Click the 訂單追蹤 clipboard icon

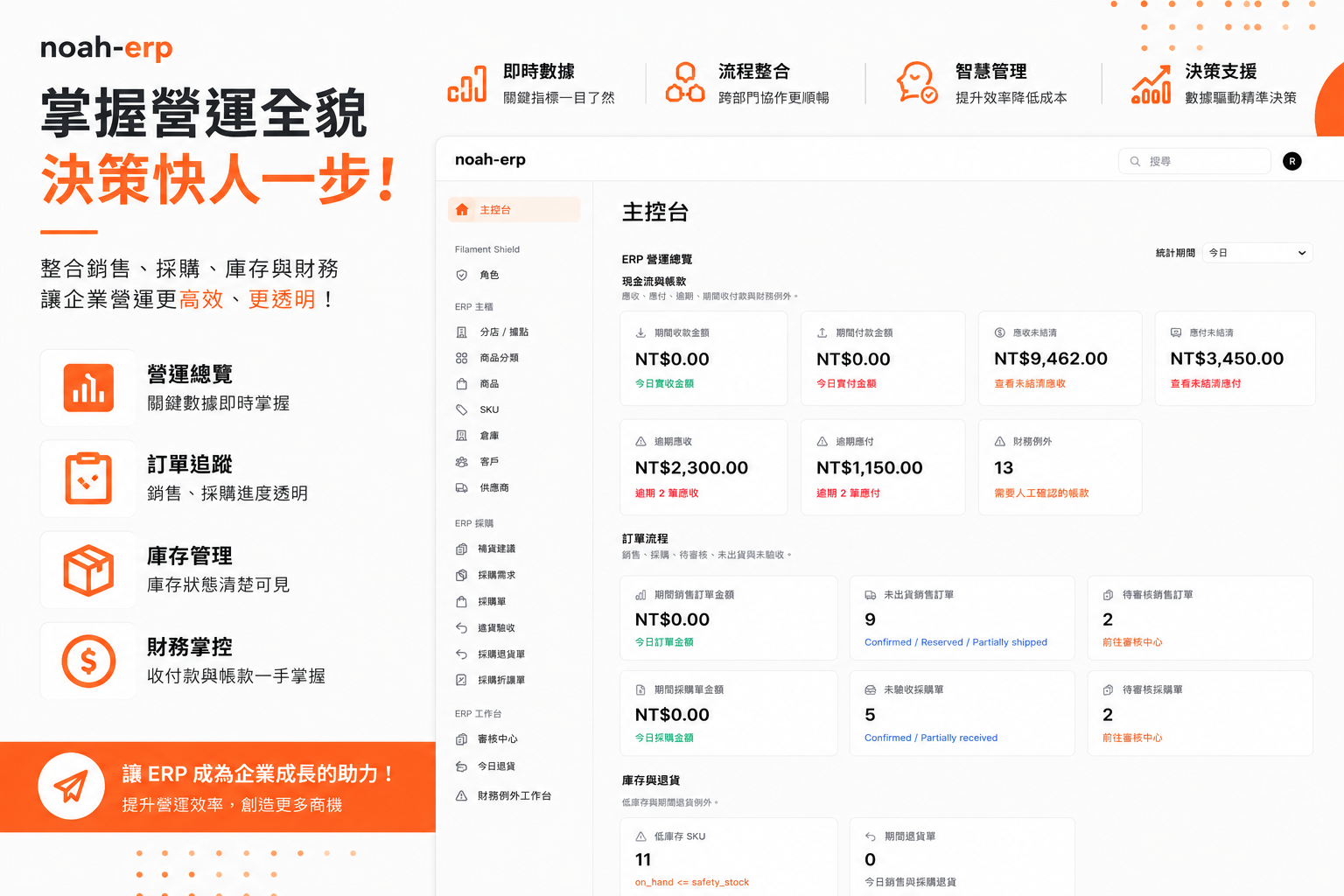(x=88, y=478)
